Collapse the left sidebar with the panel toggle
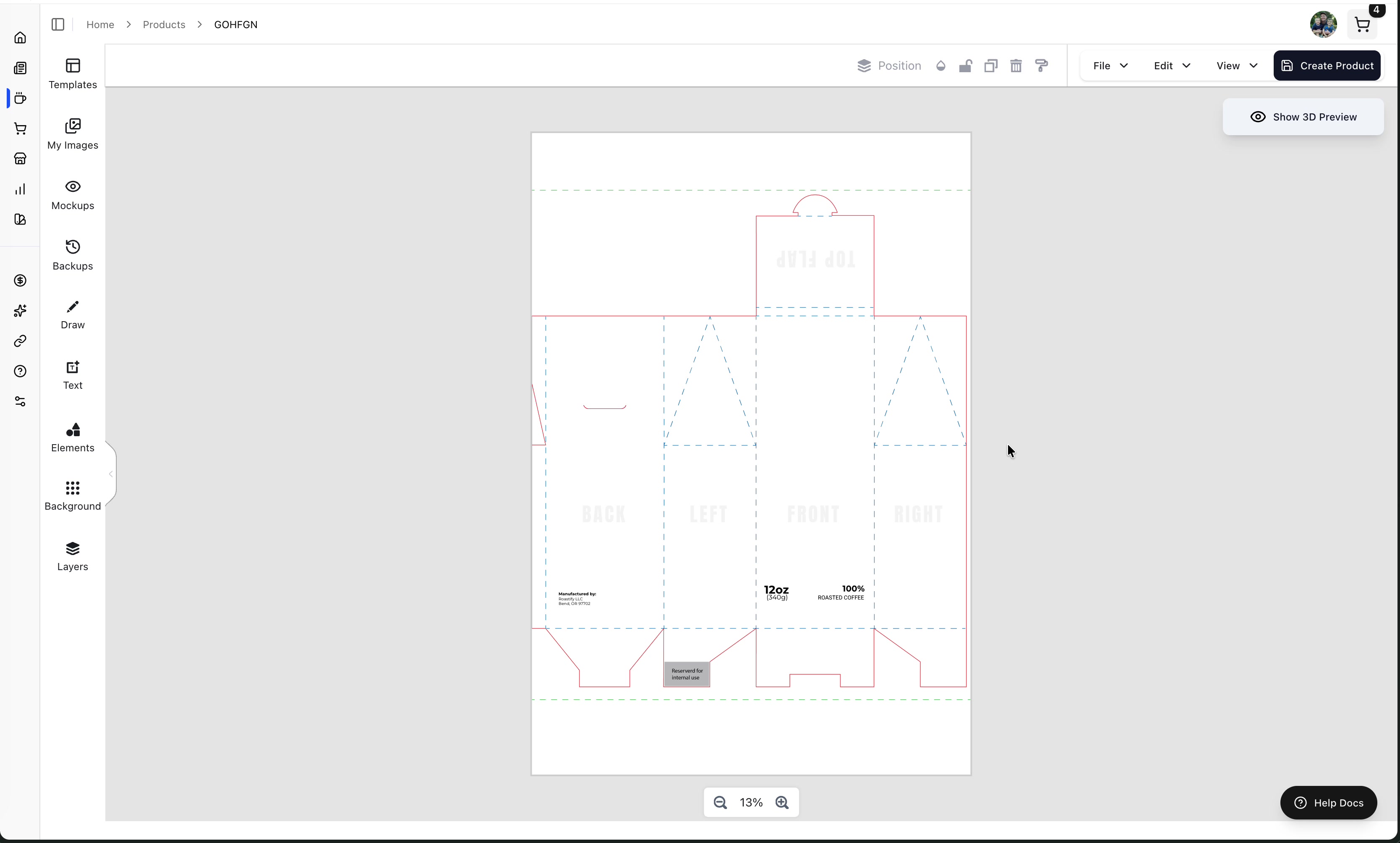Screen dimensions: 1400x843 (x=57, y=24)
